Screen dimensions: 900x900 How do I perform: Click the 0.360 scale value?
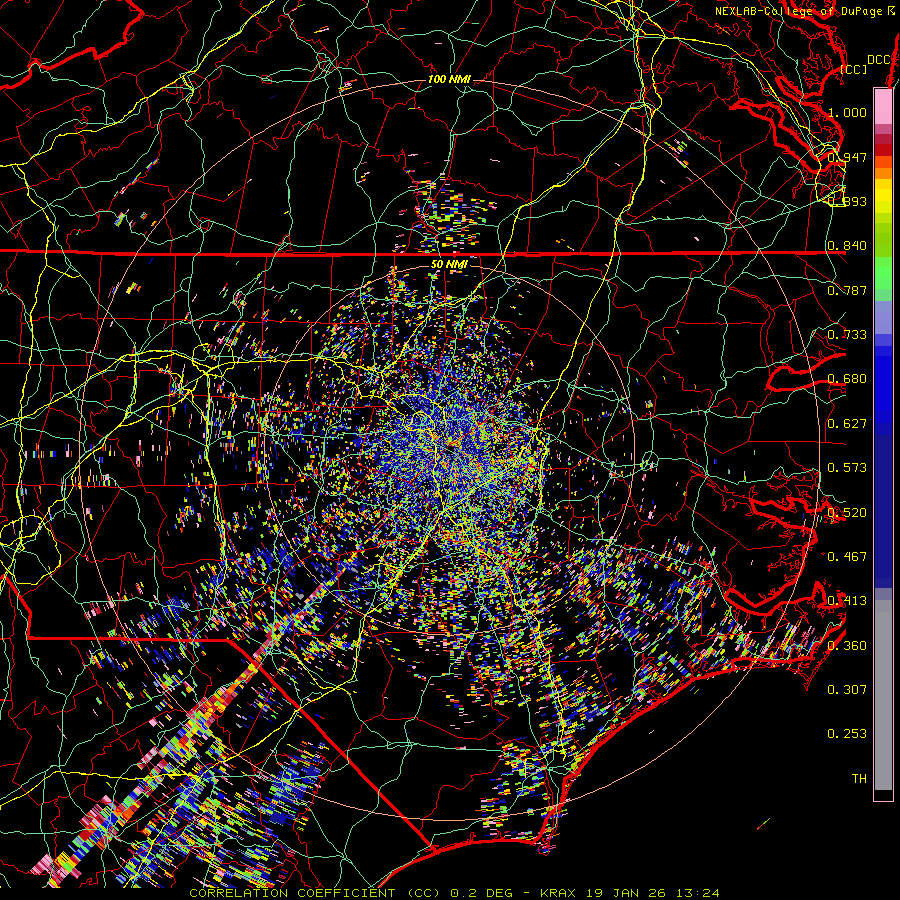pyautogui.click(x=847, y=646)
